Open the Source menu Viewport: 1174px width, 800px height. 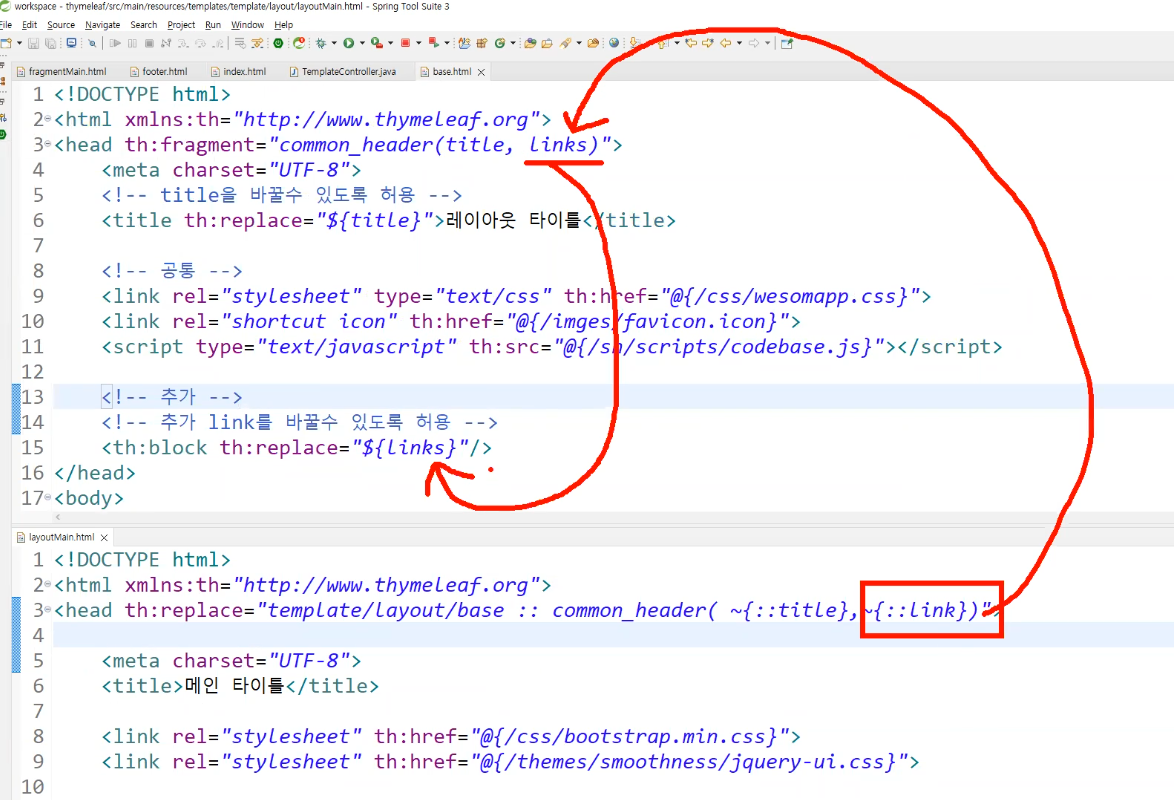61,25
